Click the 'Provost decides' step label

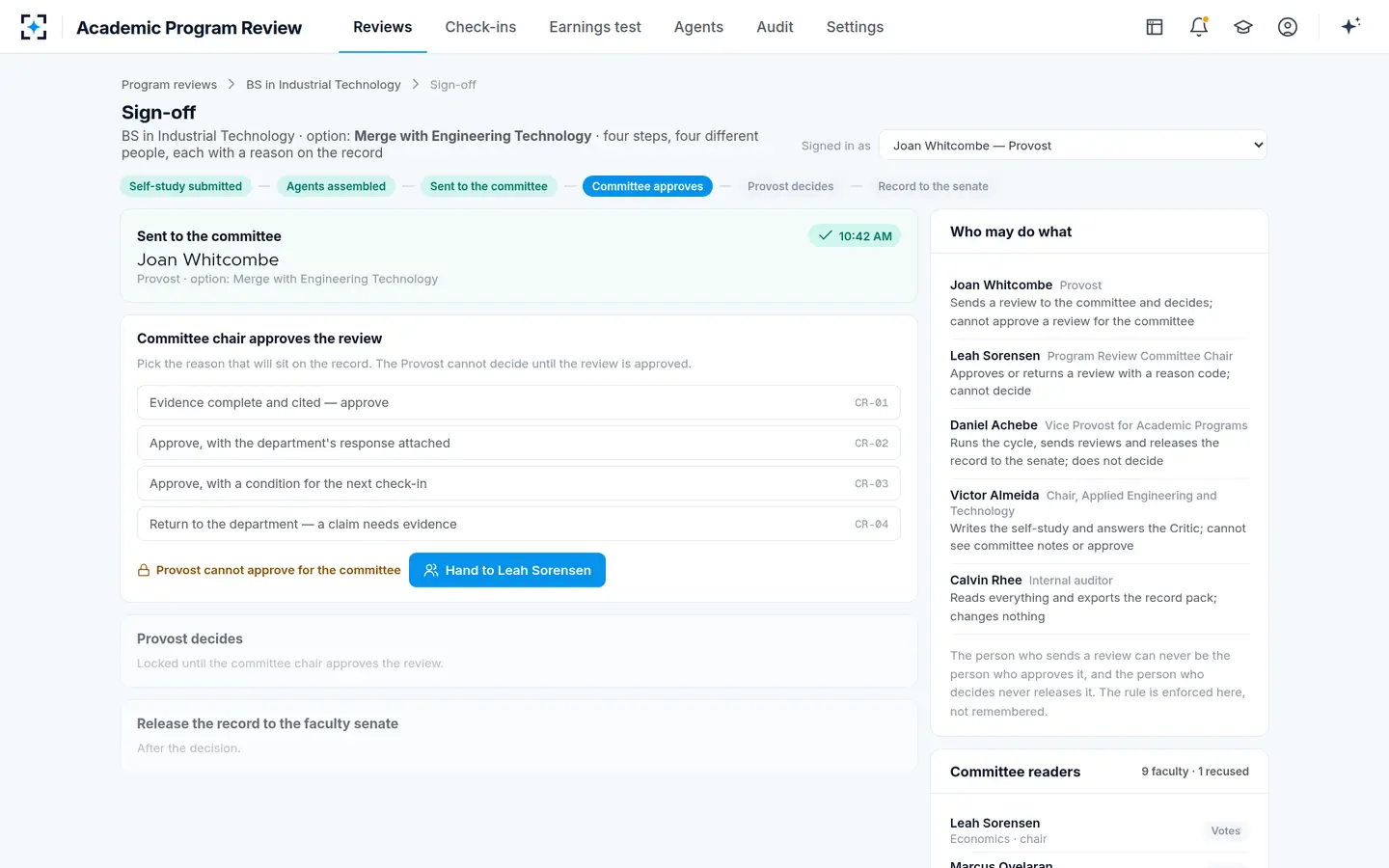coord(791,186)
